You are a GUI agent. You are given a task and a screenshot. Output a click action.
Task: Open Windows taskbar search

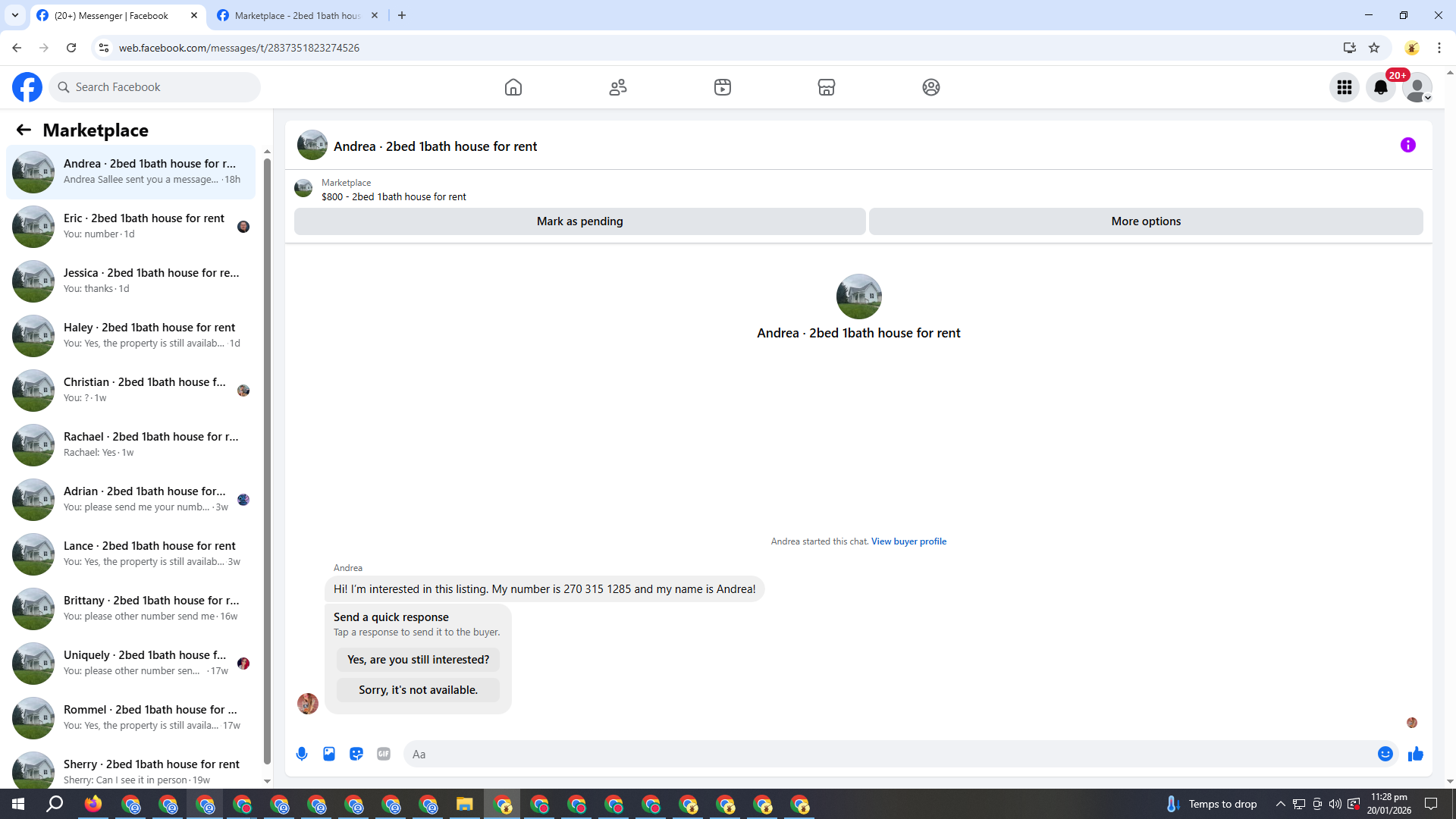click(55, 804)
